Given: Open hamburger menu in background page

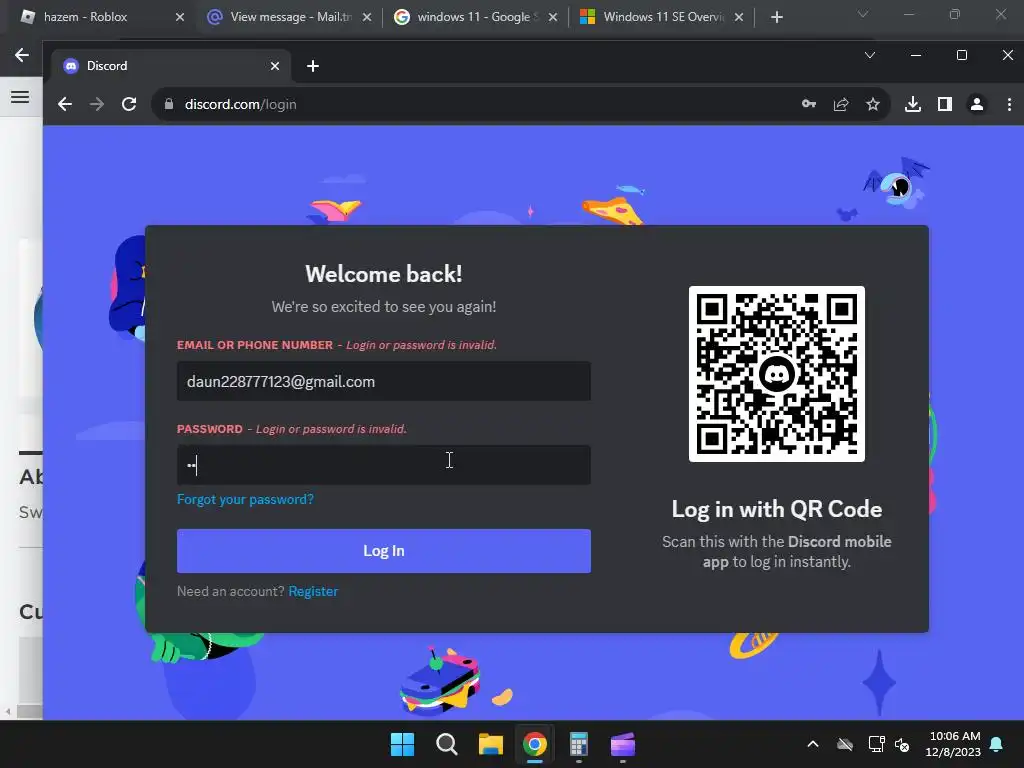Looking at the screenshot, I should (x=20, y=97).
